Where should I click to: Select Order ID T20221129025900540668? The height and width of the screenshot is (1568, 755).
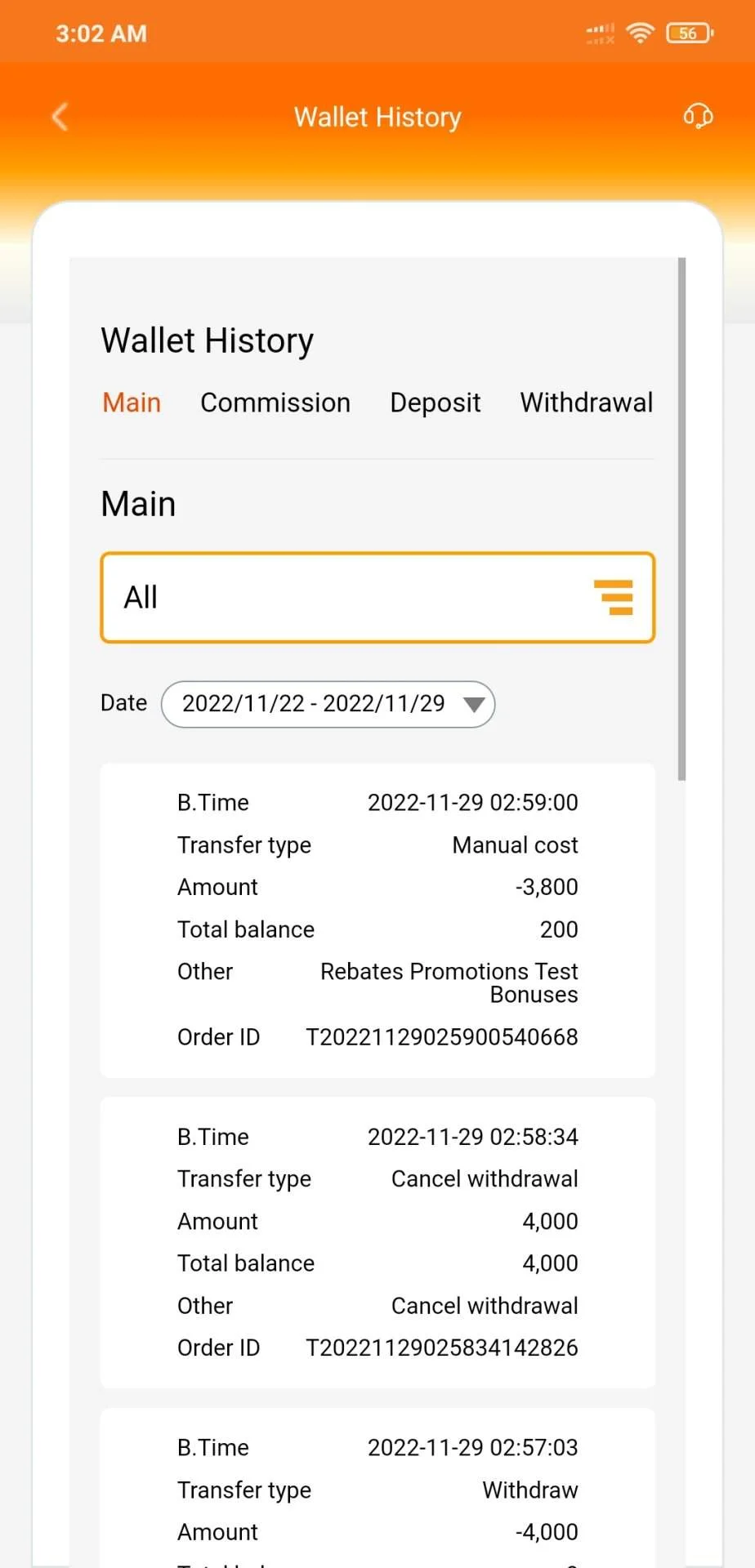click(442, 1037)
